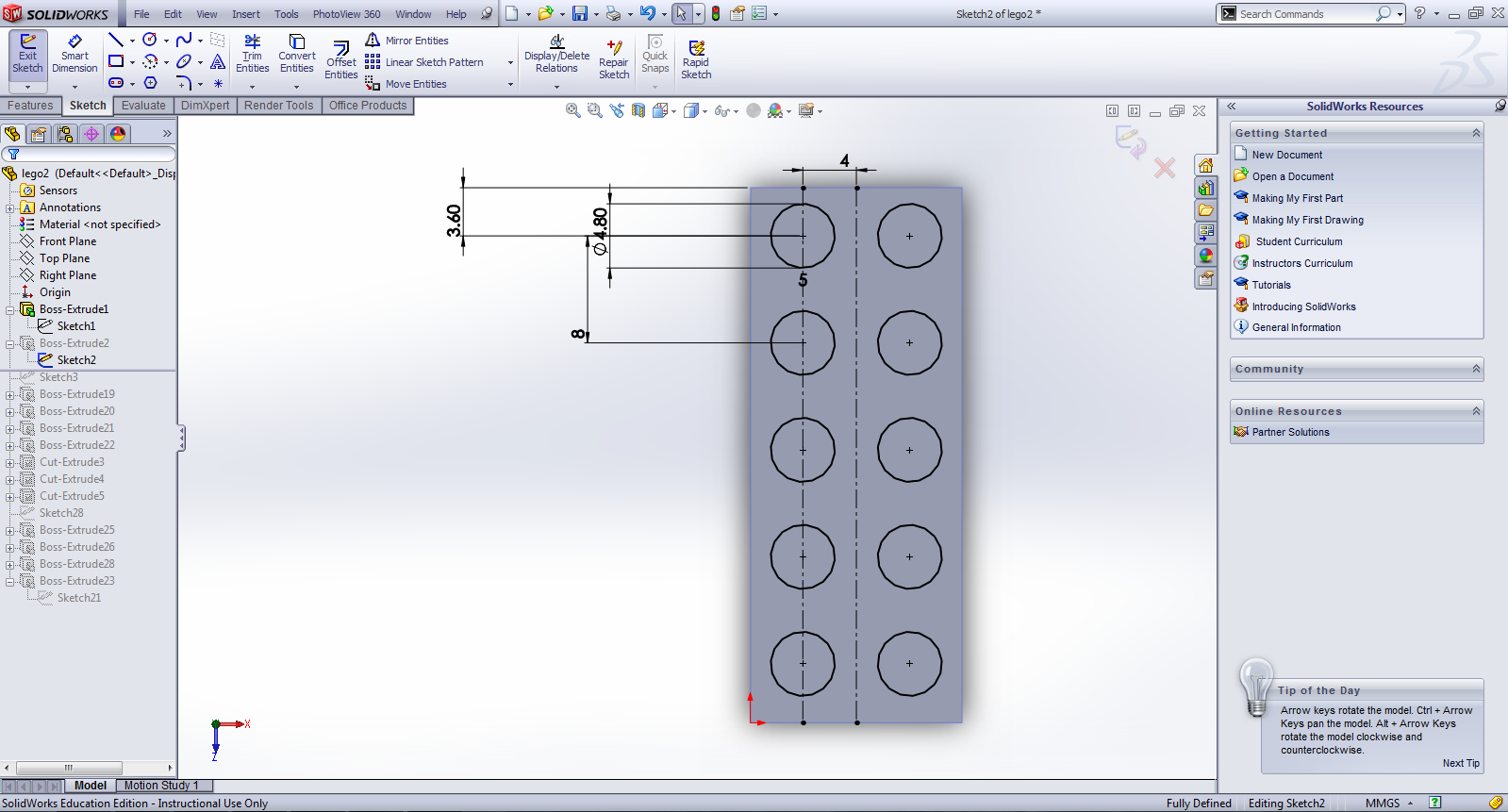Switch to the Features tab
The height and width of the screenshot is (812, 1508).
click(30, 106)
